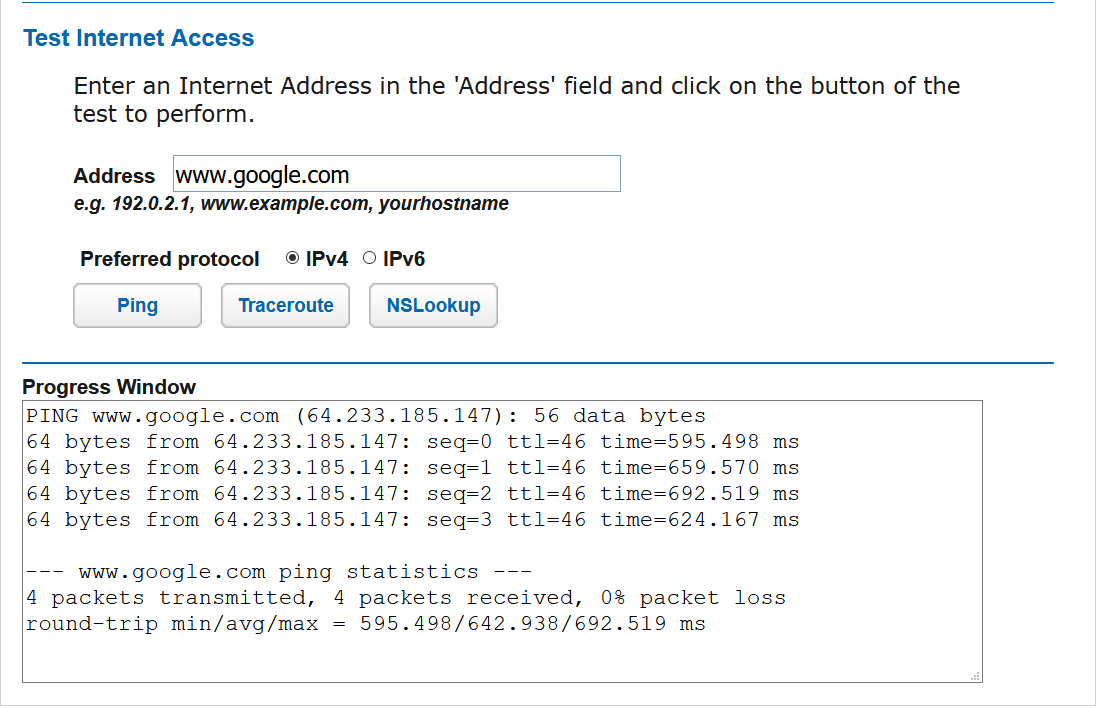Click the resize handle of the progress box
1097x708 pixels.
coord(975,676)
